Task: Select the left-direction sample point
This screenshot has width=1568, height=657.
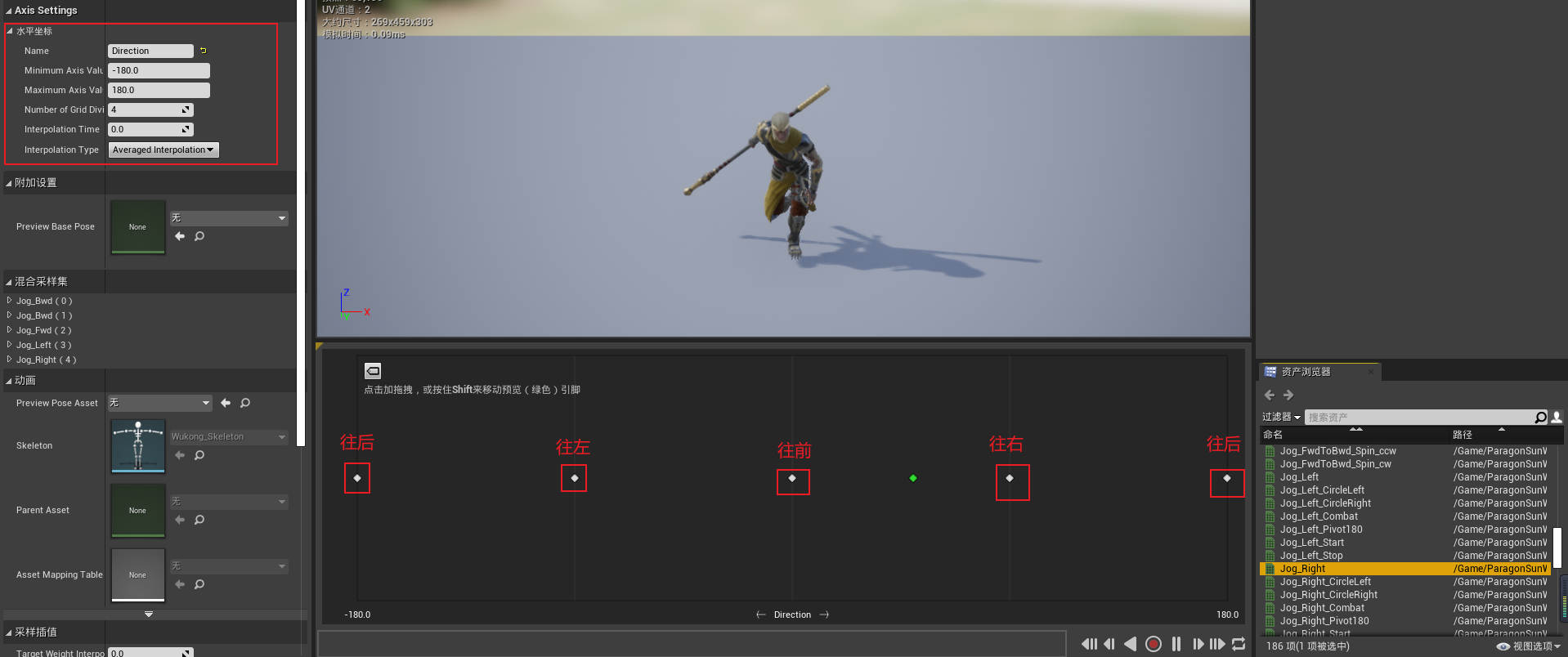Action: pos(575,478)
